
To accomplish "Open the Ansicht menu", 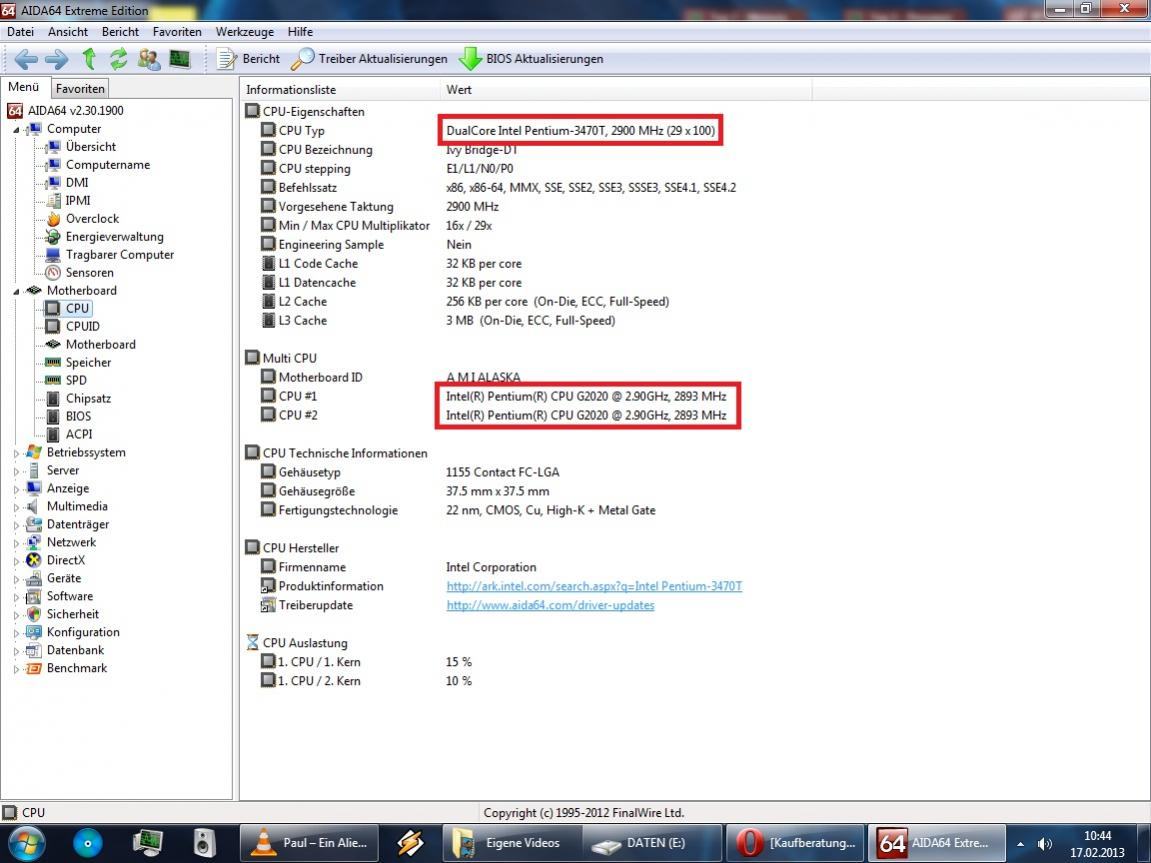I will point(68,32).
